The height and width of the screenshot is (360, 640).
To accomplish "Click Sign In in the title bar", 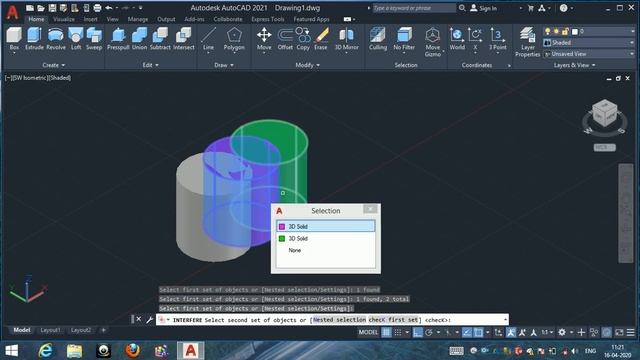I will click(x=484, y=8).
